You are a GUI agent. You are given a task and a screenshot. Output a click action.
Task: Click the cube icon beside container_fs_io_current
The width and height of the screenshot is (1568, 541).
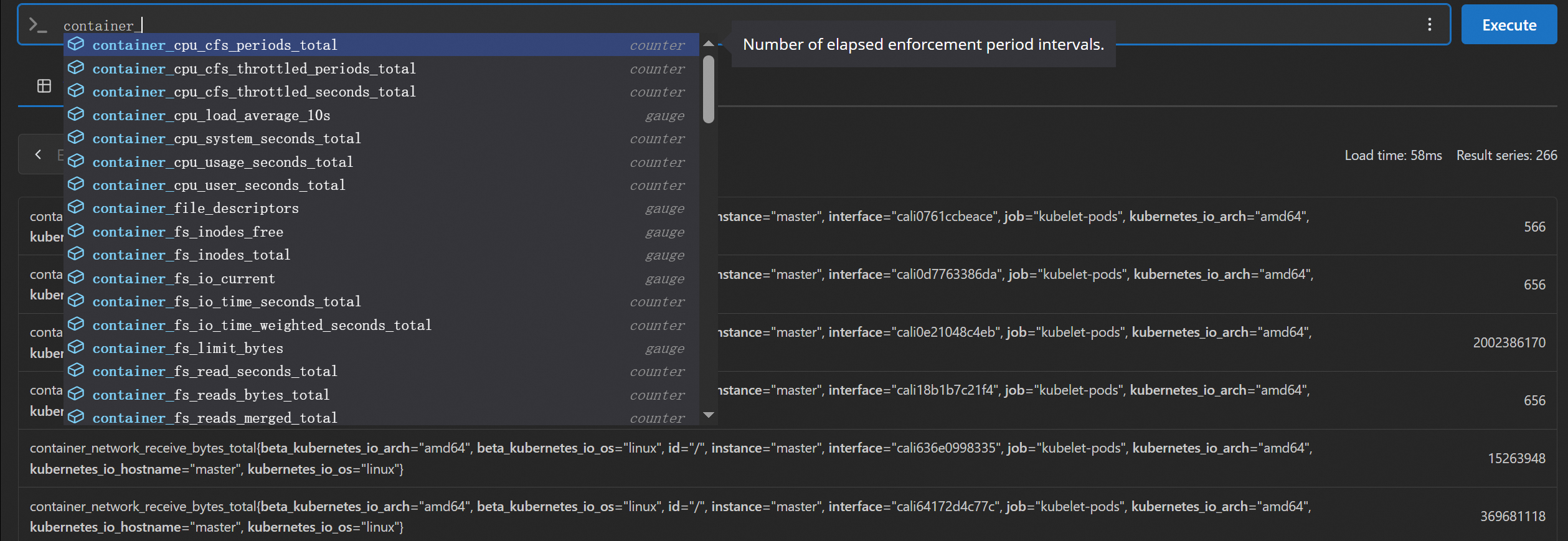(x=76, y=278)
